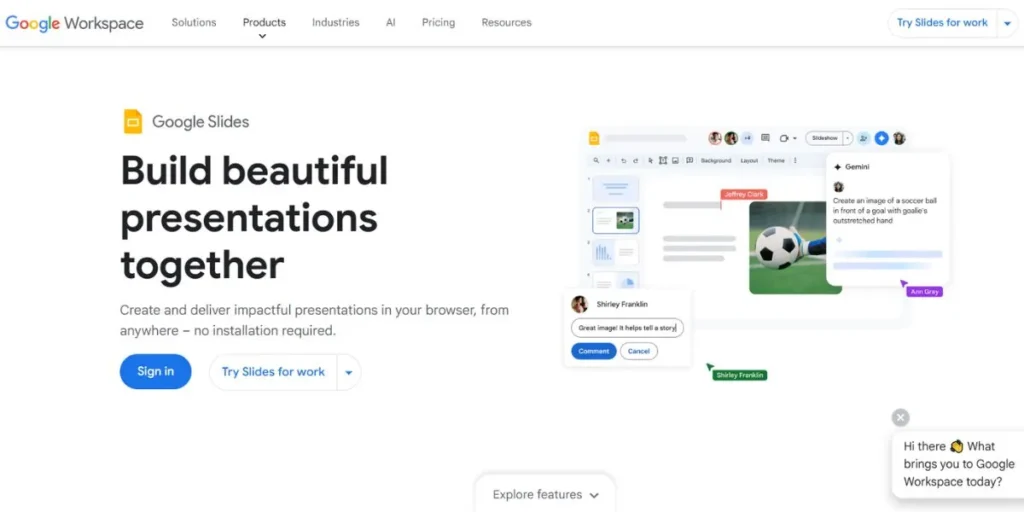1024x512 pixels.
Task: Click the plus add-slide icon in mockup toolbar
Action: (609, 161)
